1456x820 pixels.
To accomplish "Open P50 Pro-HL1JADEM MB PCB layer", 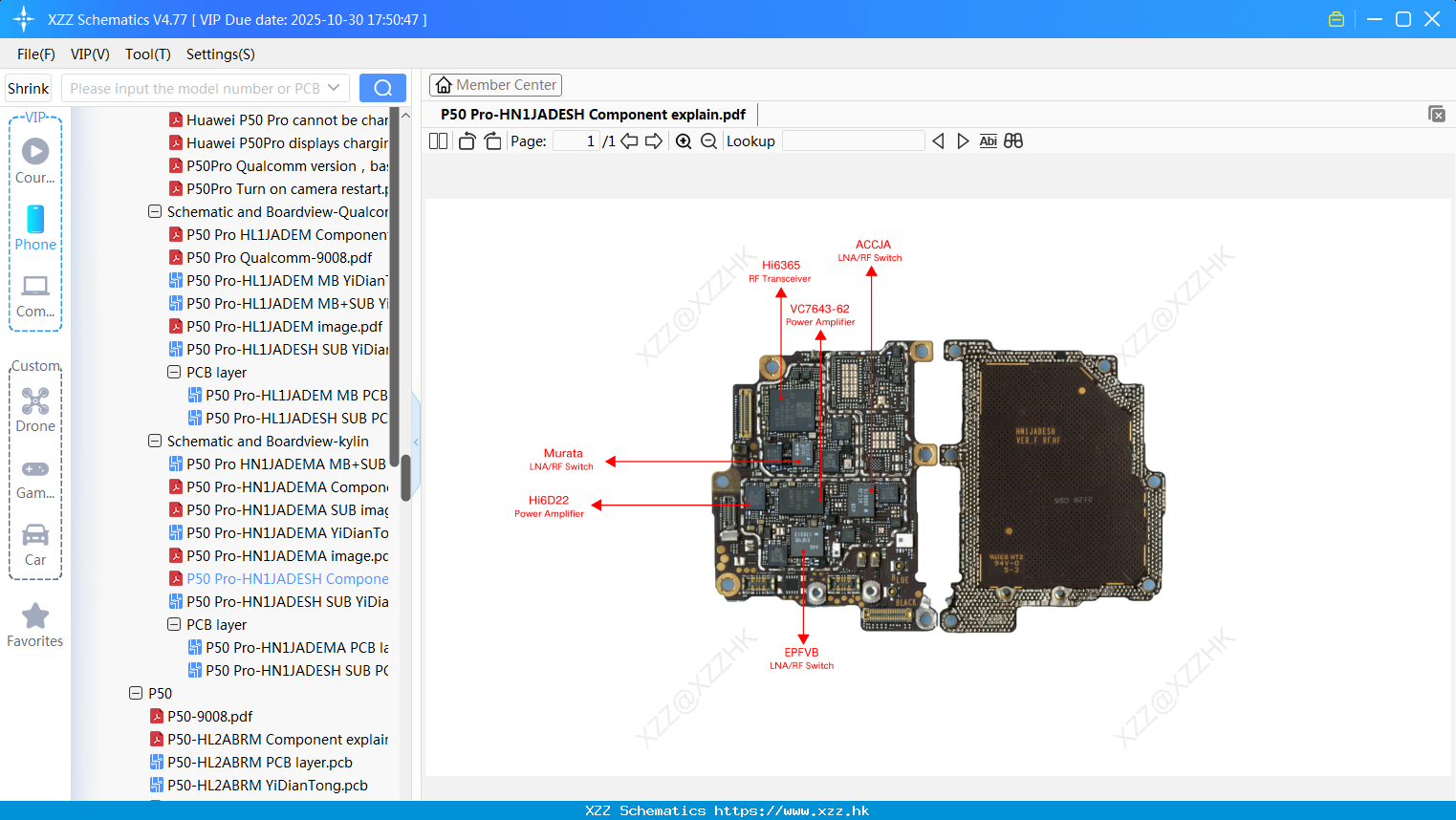I will (288, 395).
